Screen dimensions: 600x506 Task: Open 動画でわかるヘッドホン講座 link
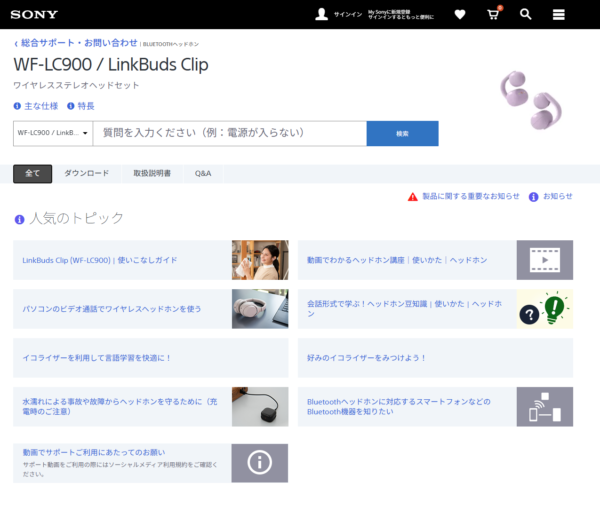(x=397, y=260)
